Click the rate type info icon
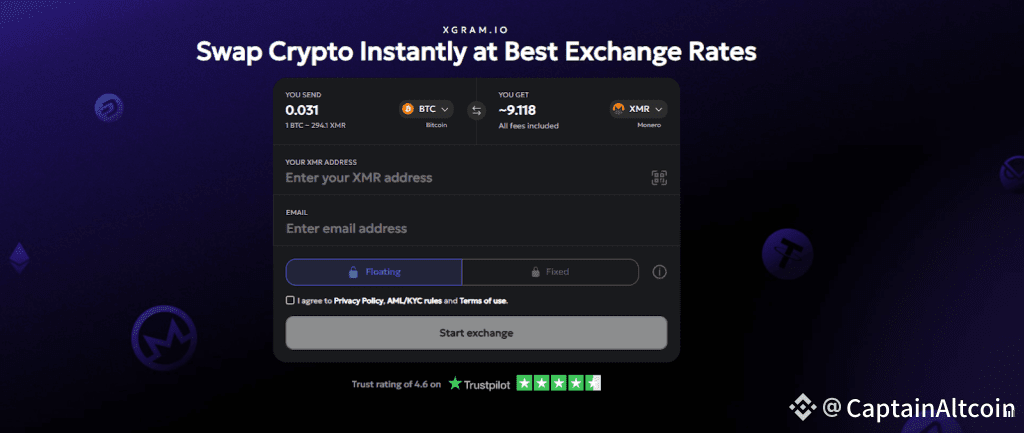1024x433 pixels. click(x=659, y=272)
